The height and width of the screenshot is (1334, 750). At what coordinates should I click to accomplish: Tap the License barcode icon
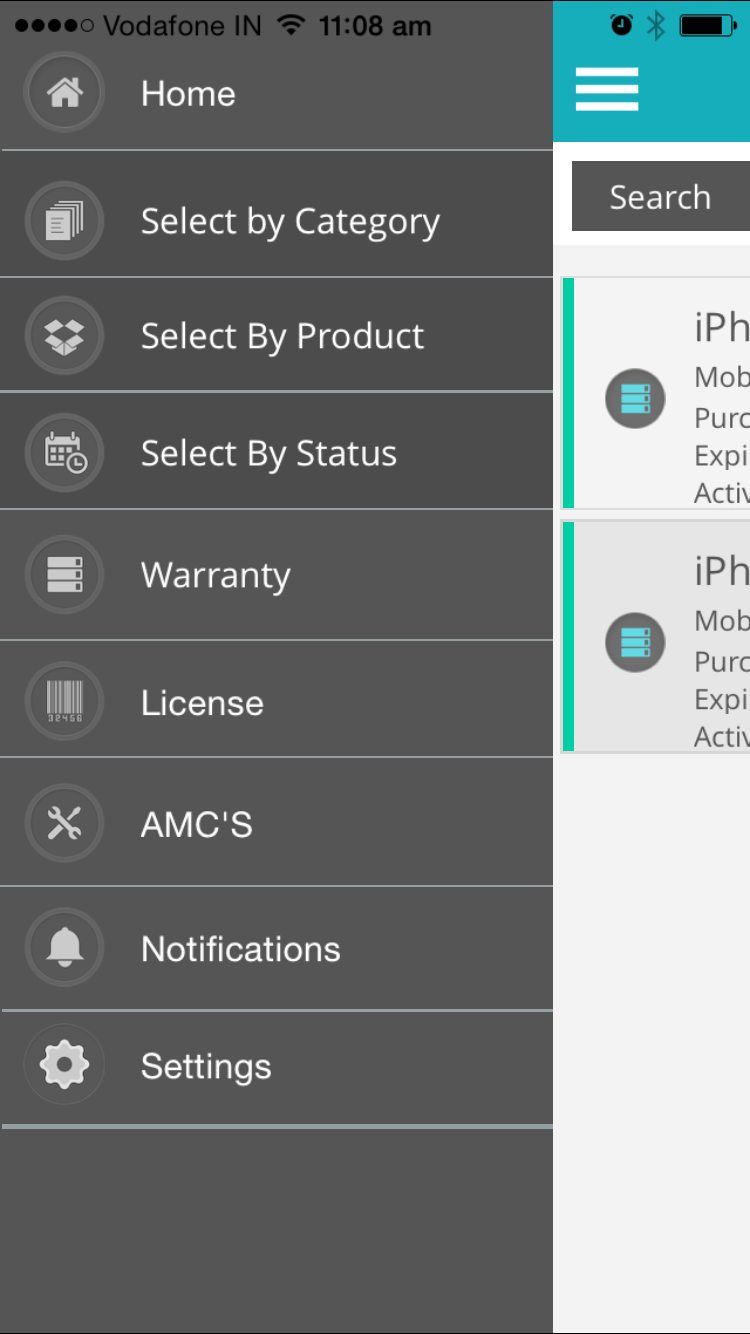(64, 702)
